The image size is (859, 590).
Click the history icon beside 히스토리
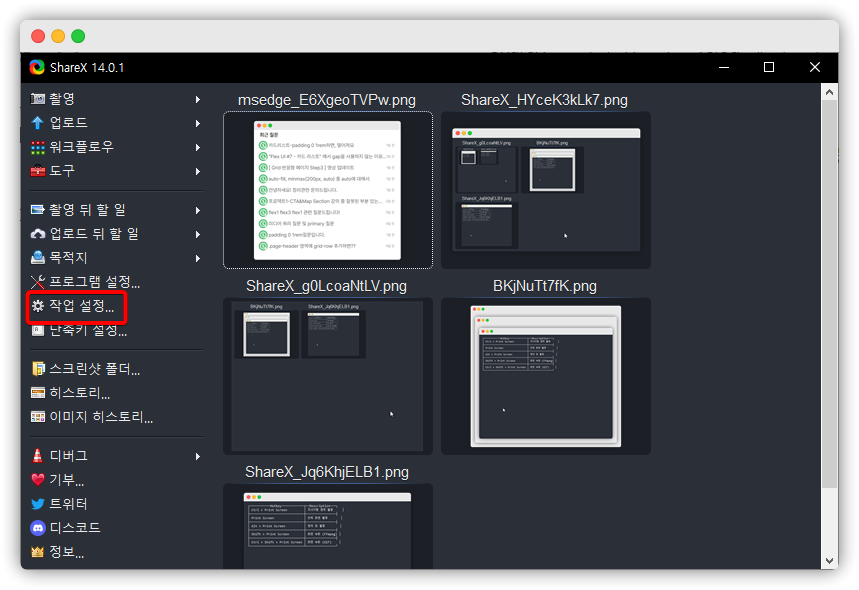(37, 393)
